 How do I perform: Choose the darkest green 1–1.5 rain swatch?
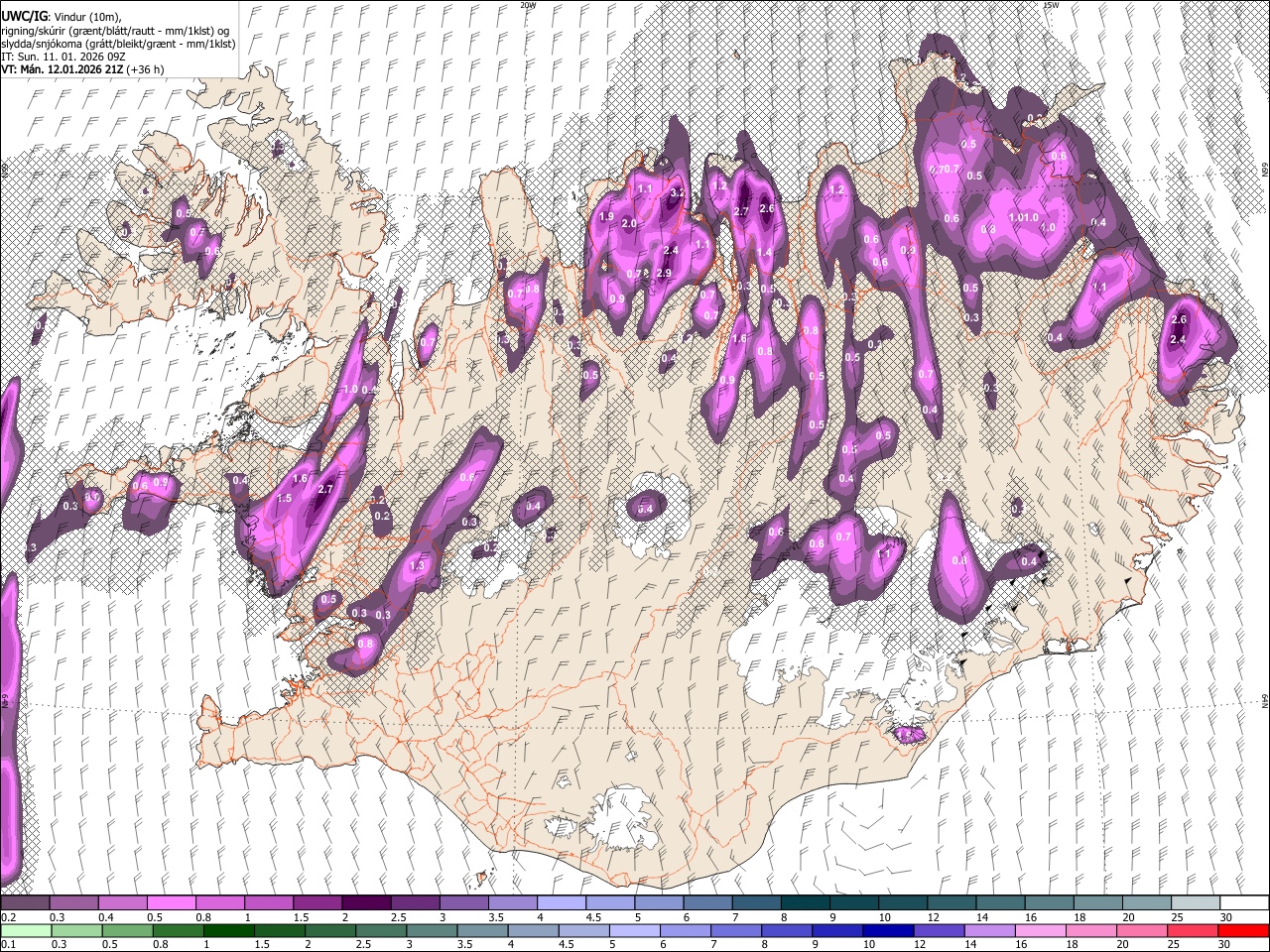pyautogui.click(x=228, y=930)
